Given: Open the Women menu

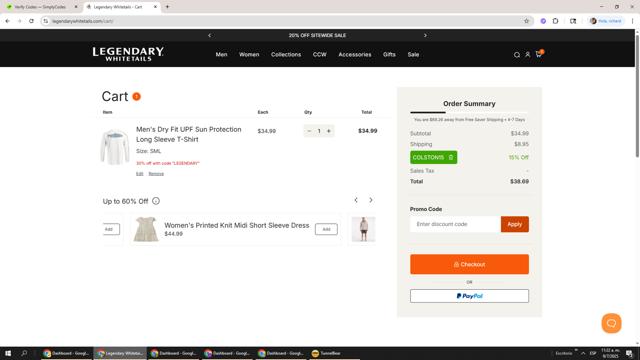Looking at the screenshot, I should pos(249,54).
